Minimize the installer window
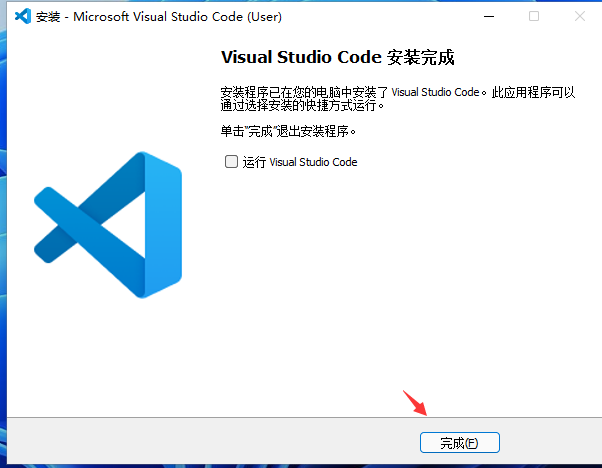This screenshot has width=602, height=468. pyautogui.click(x=489, y=16)
